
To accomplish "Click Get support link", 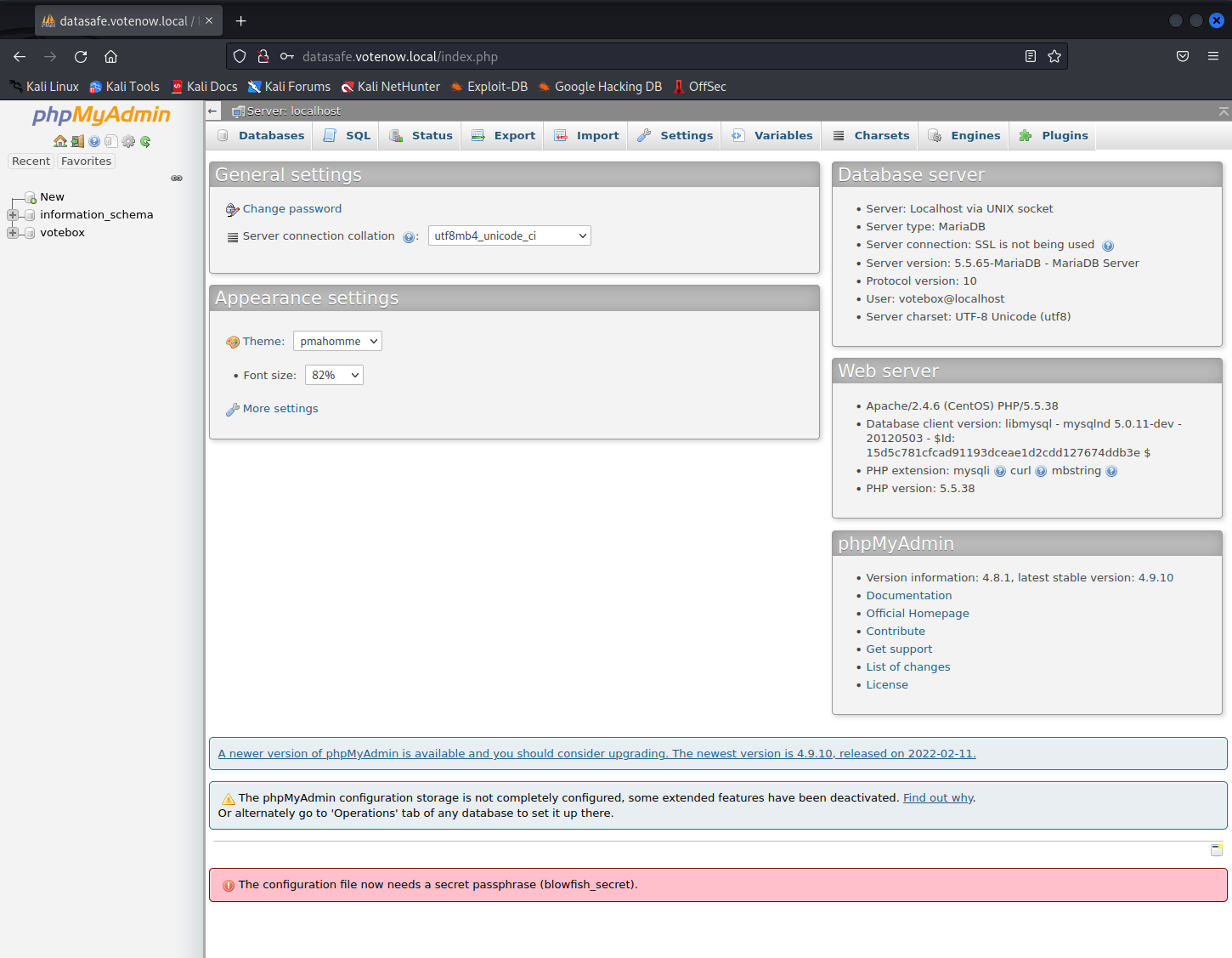I will [899, 649].
